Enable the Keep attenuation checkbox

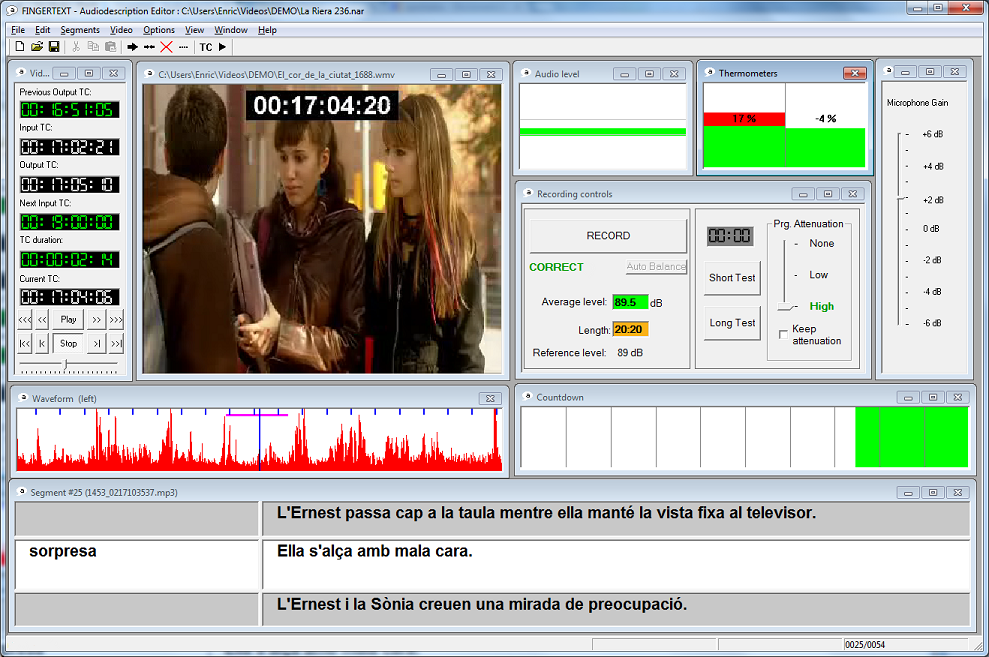783,334
